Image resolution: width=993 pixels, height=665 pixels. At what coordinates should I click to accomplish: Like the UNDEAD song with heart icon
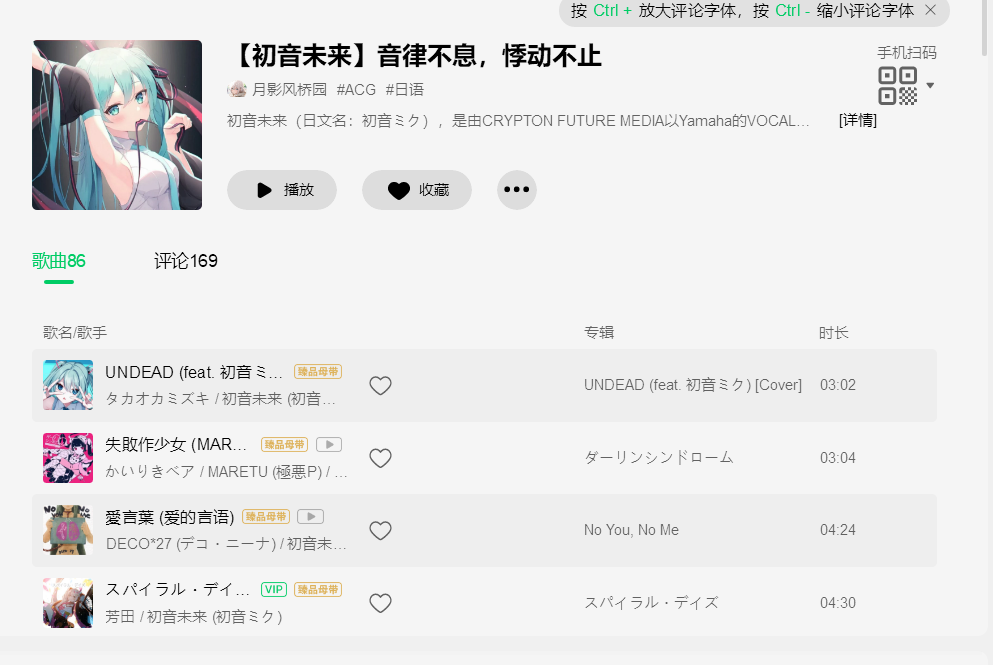click(x=380, y=385)
